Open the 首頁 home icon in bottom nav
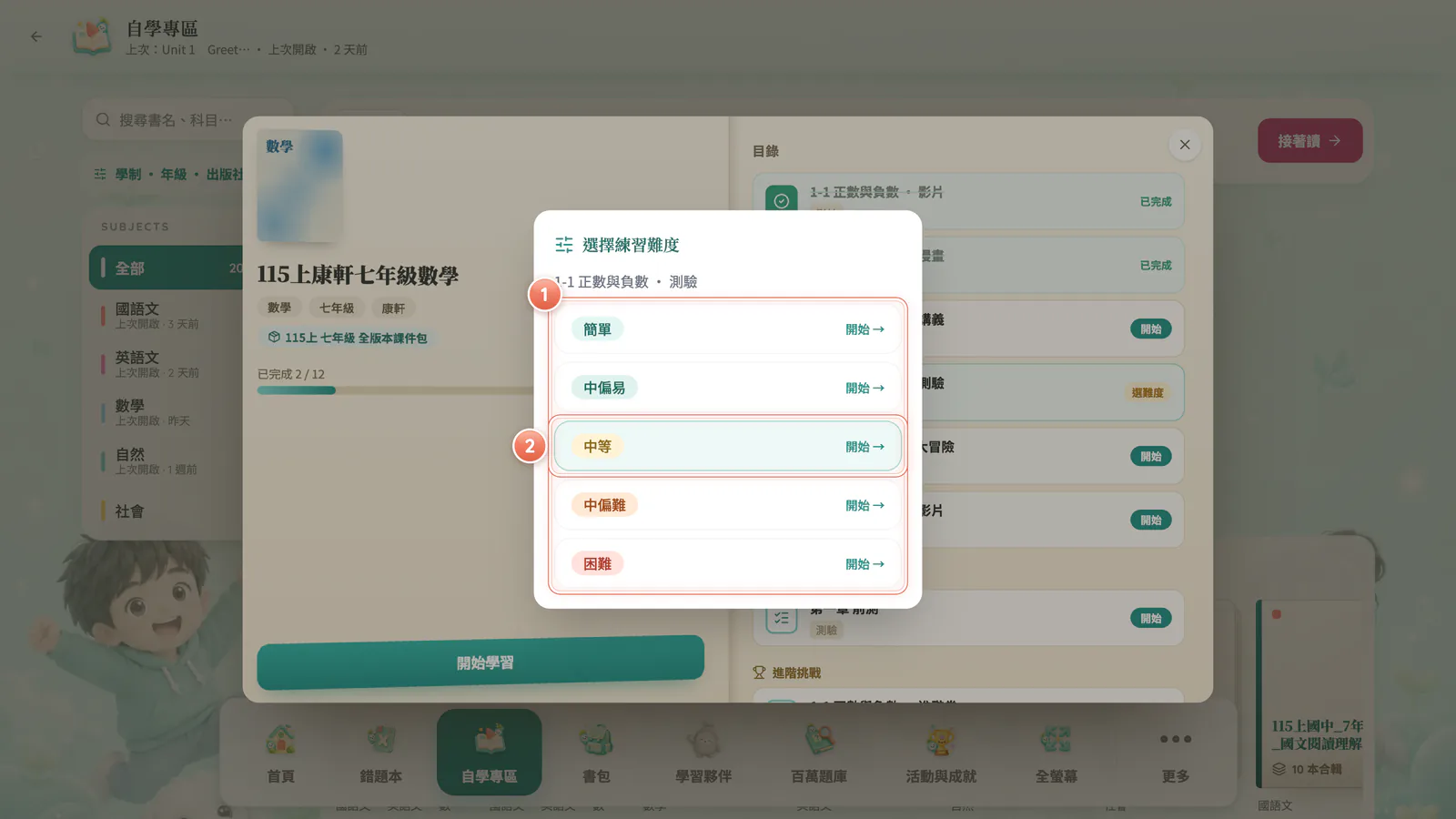The width and height of the screenshot is (1456, 819). [280, 753]
